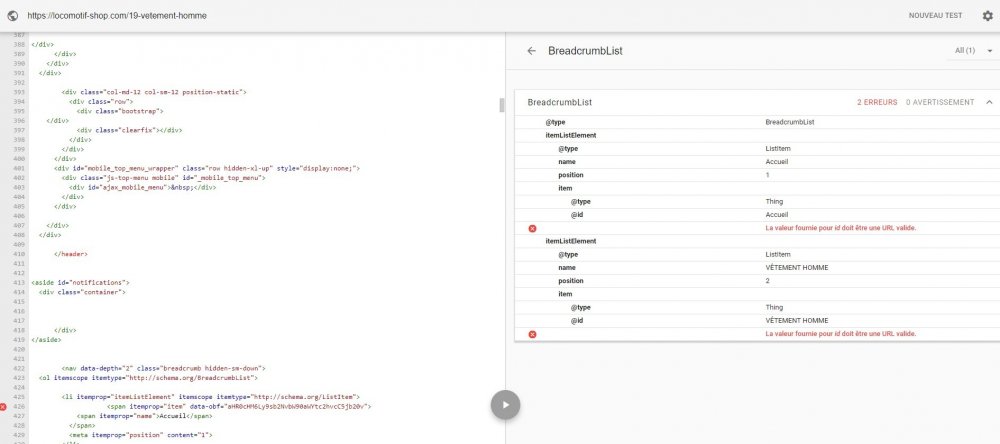Click the first itemListElement row
The image size is (1000, 444).
(757, 135)
